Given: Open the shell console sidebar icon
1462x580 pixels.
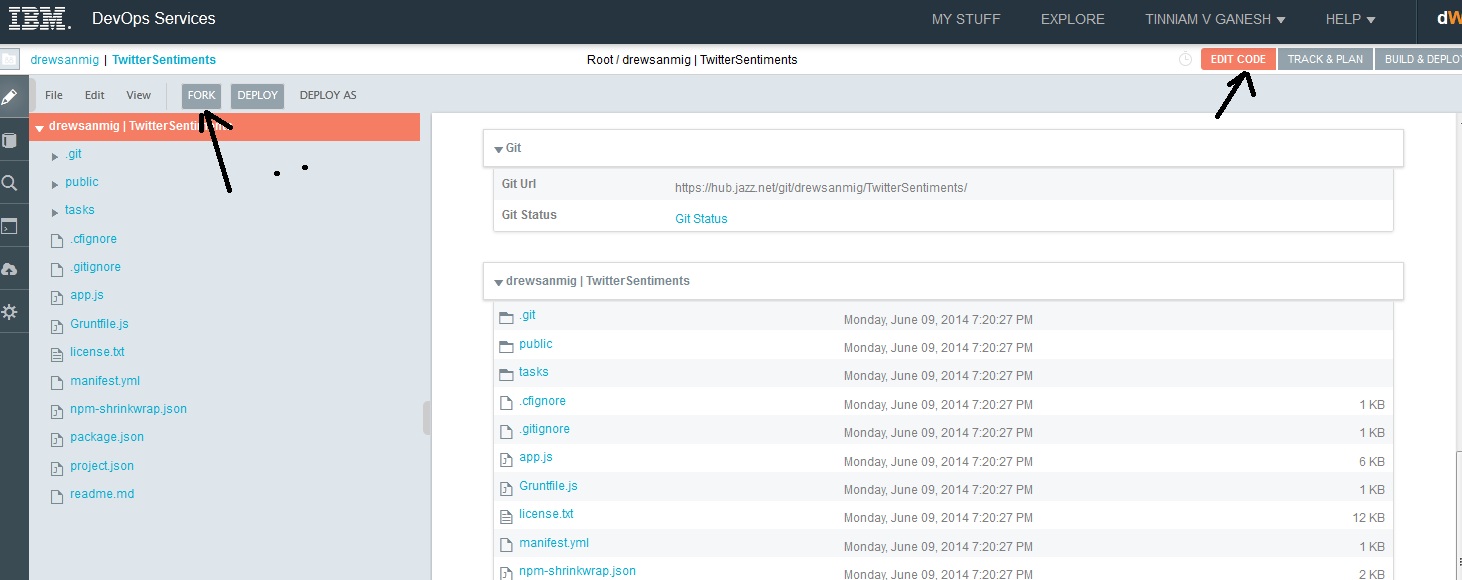Looking at the screenshot, I should 10,227.
